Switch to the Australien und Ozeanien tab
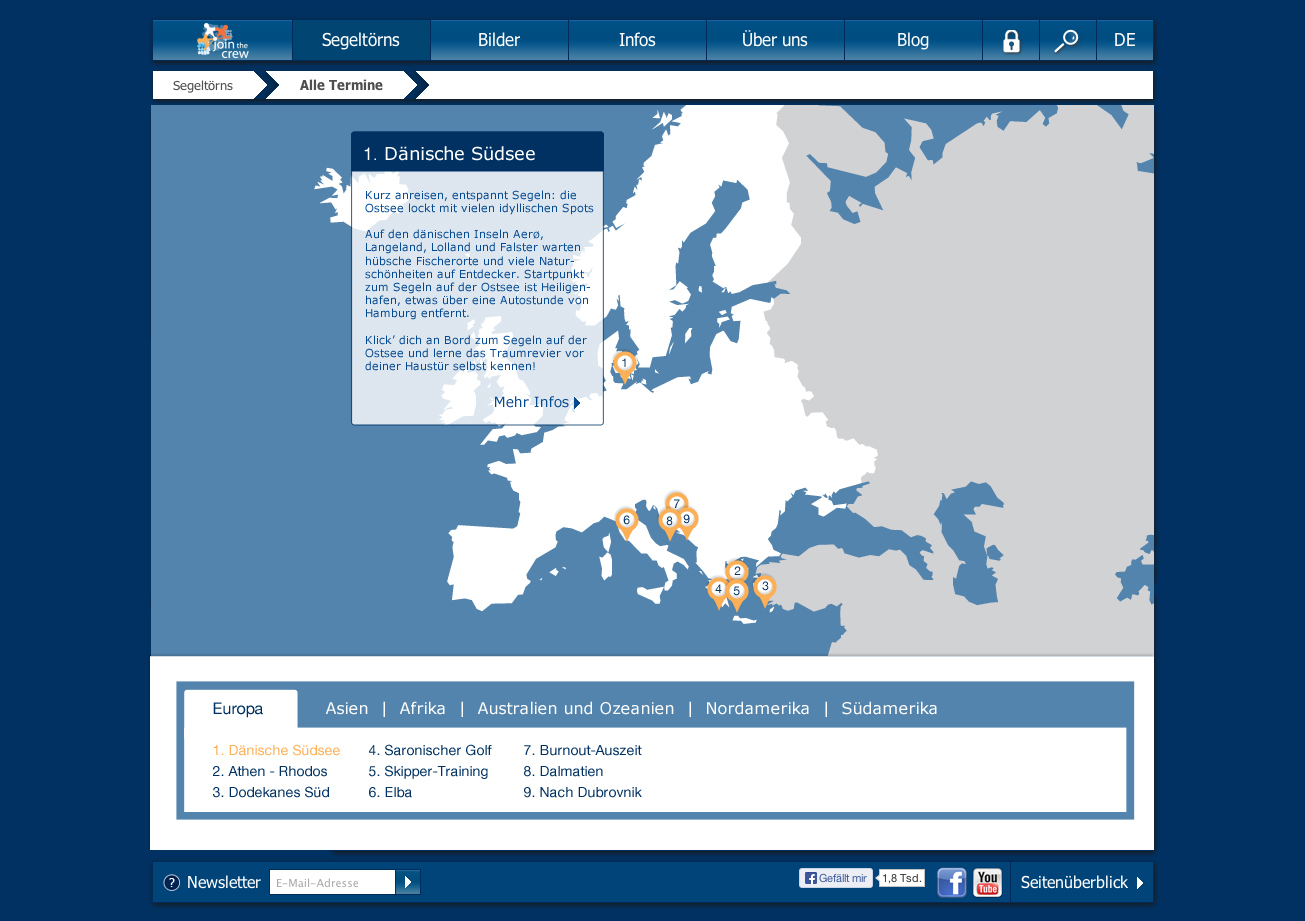1305x921 pixels. tap(576, 708)
